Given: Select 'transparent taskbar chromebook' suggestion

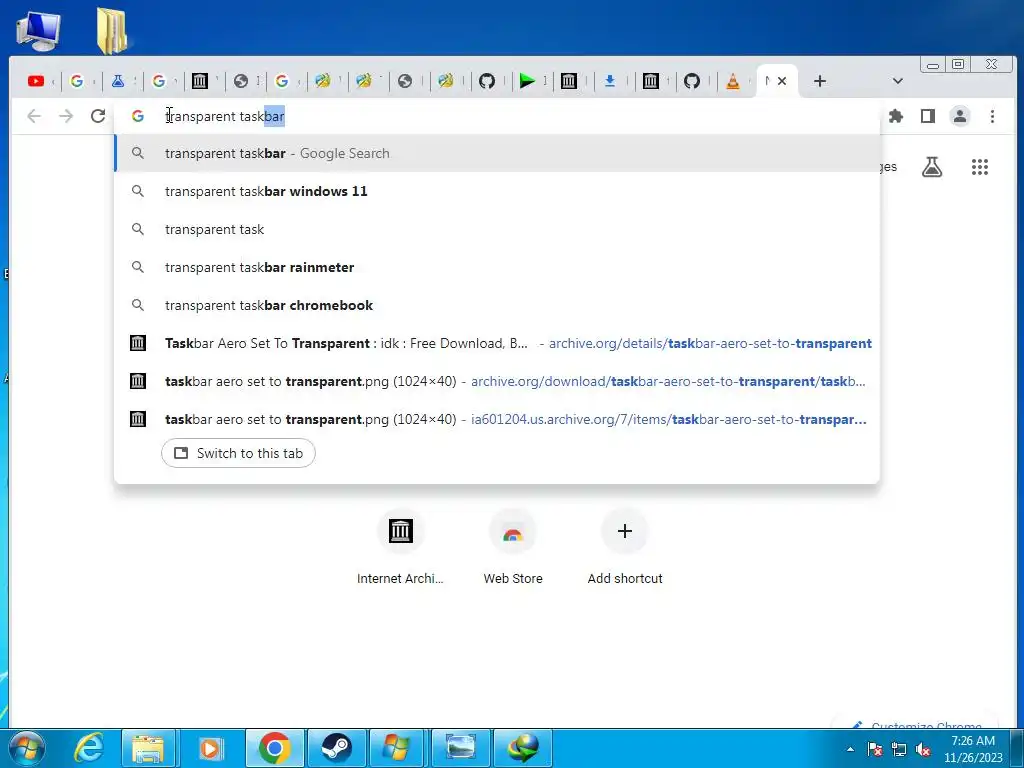Looking at the screenshot, I should (497, 305).
